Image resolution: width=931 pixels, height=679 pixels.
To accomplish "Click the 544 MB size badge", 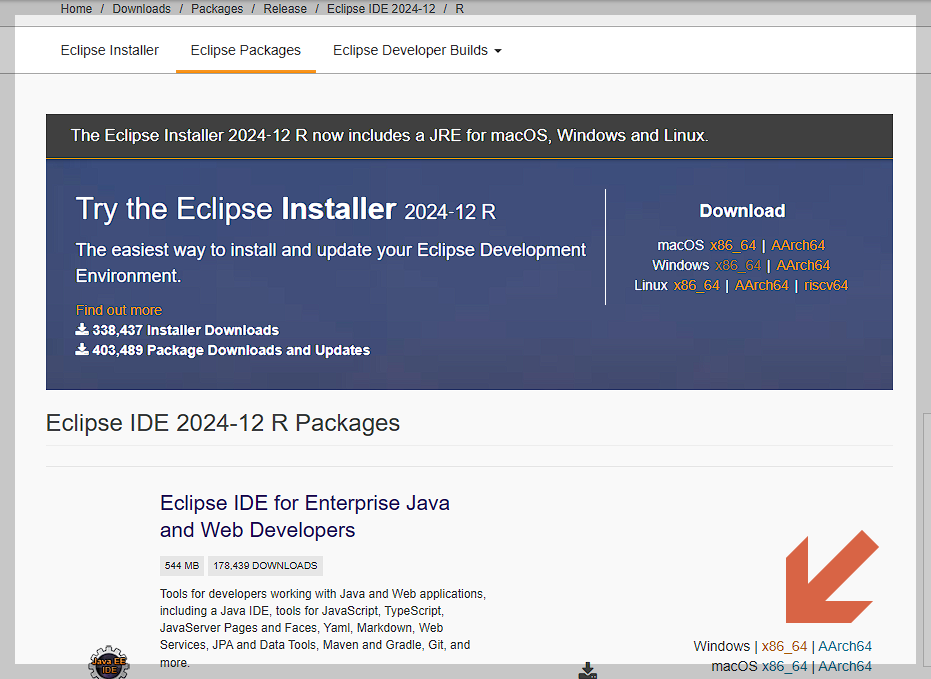I will tap(182, 566).
